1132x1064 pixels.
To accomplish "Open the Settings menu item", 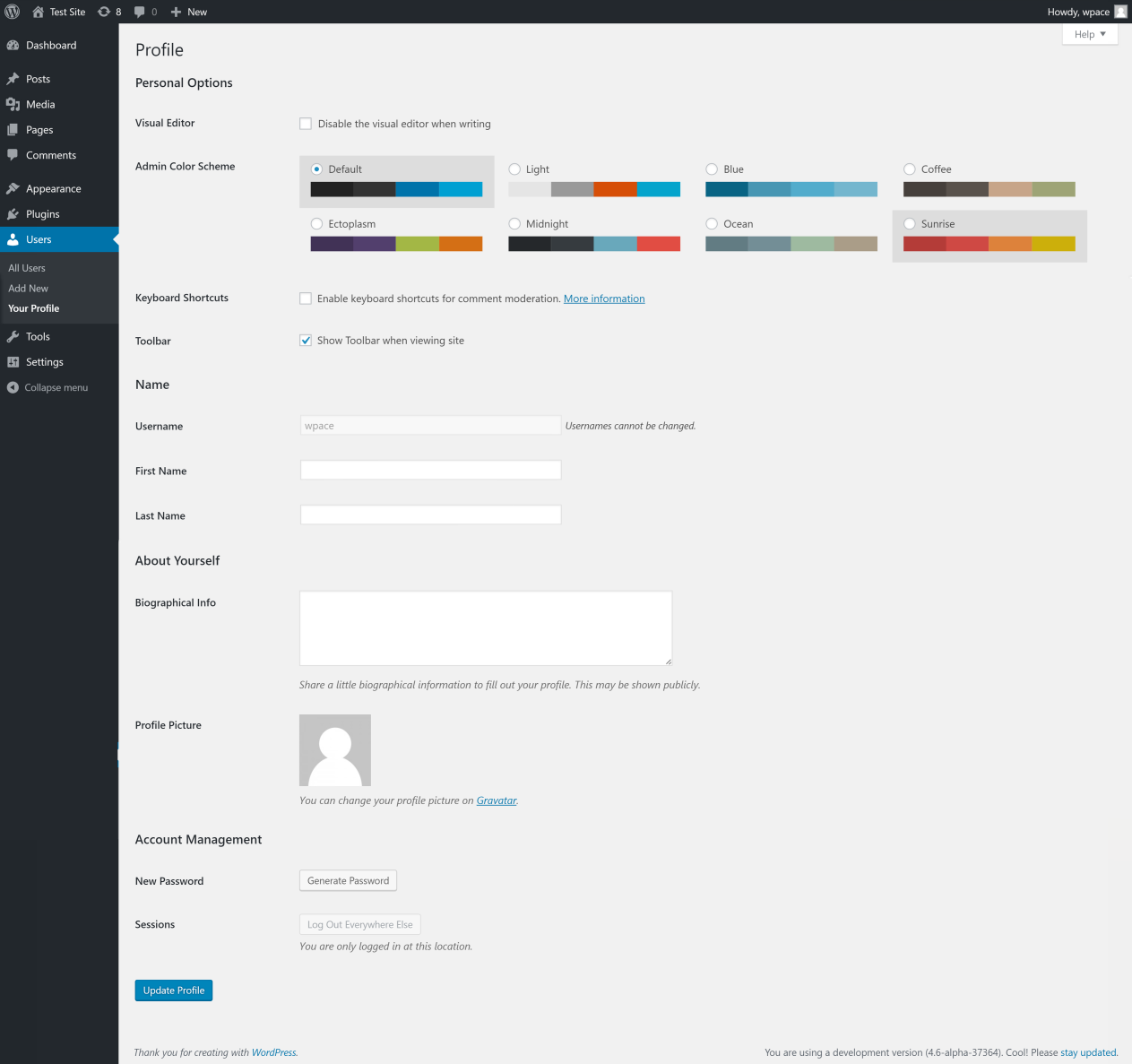I will (43, 361).
